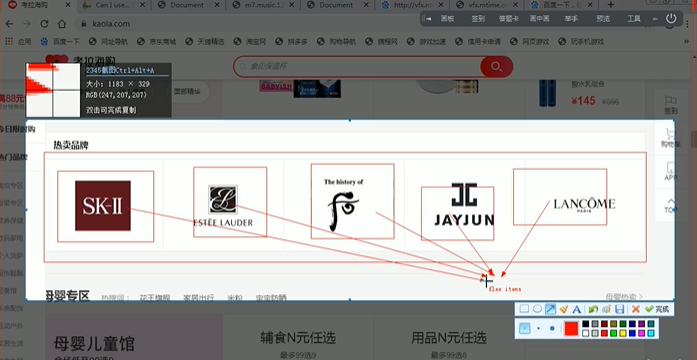Pick the bright blue color swatch
697x360 pixels.
632,333
